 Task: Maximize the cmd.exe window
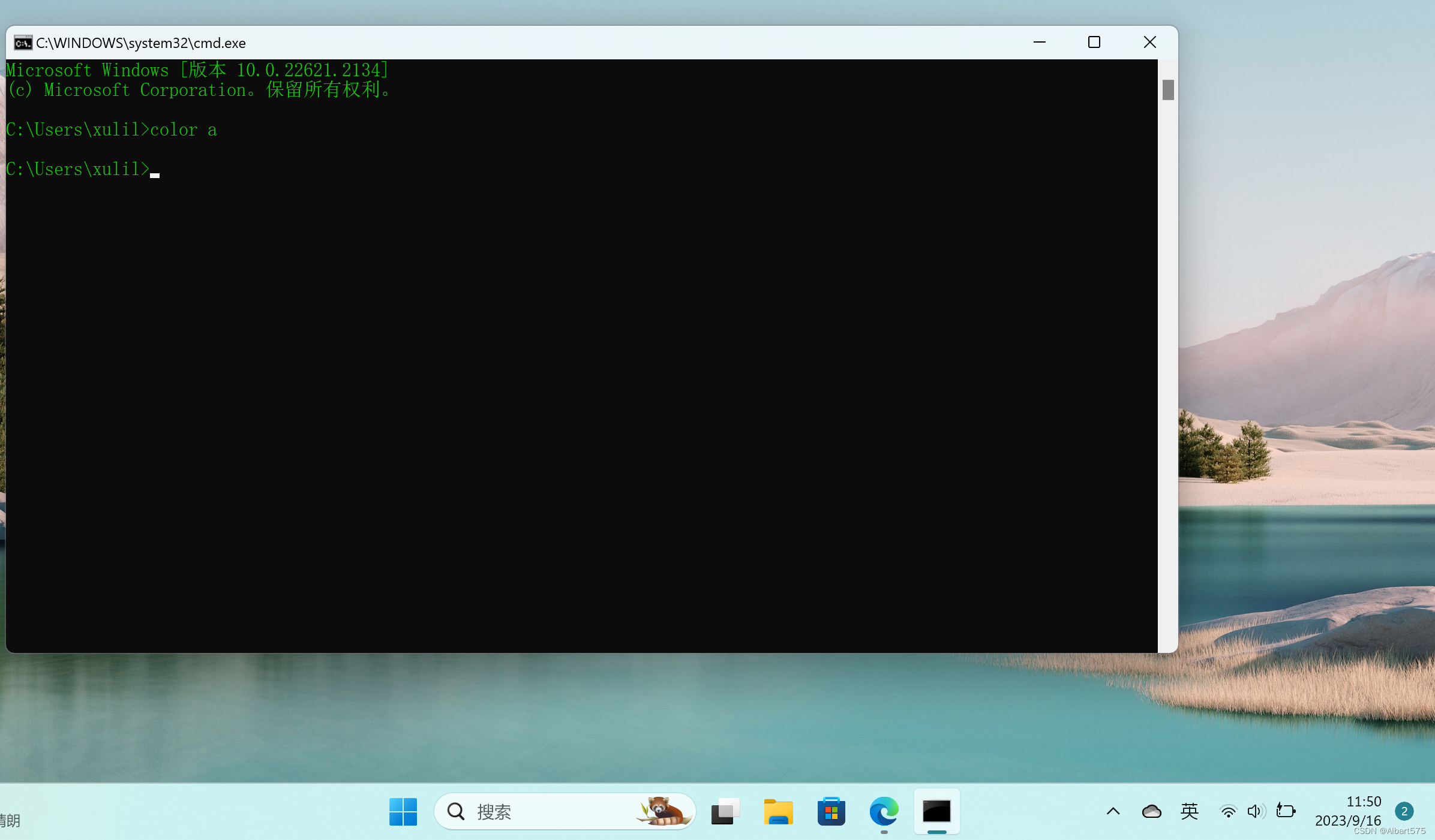click(x=1094, y=43)
